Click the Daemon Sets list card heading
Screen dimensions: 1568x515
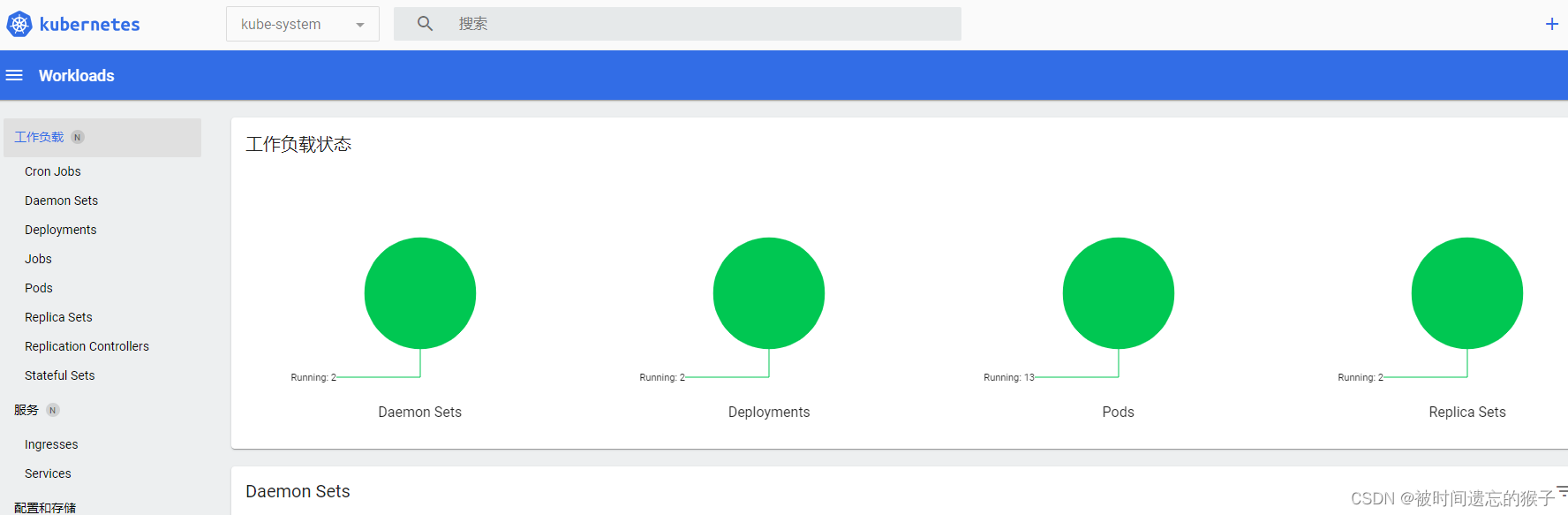pos(298,491)
